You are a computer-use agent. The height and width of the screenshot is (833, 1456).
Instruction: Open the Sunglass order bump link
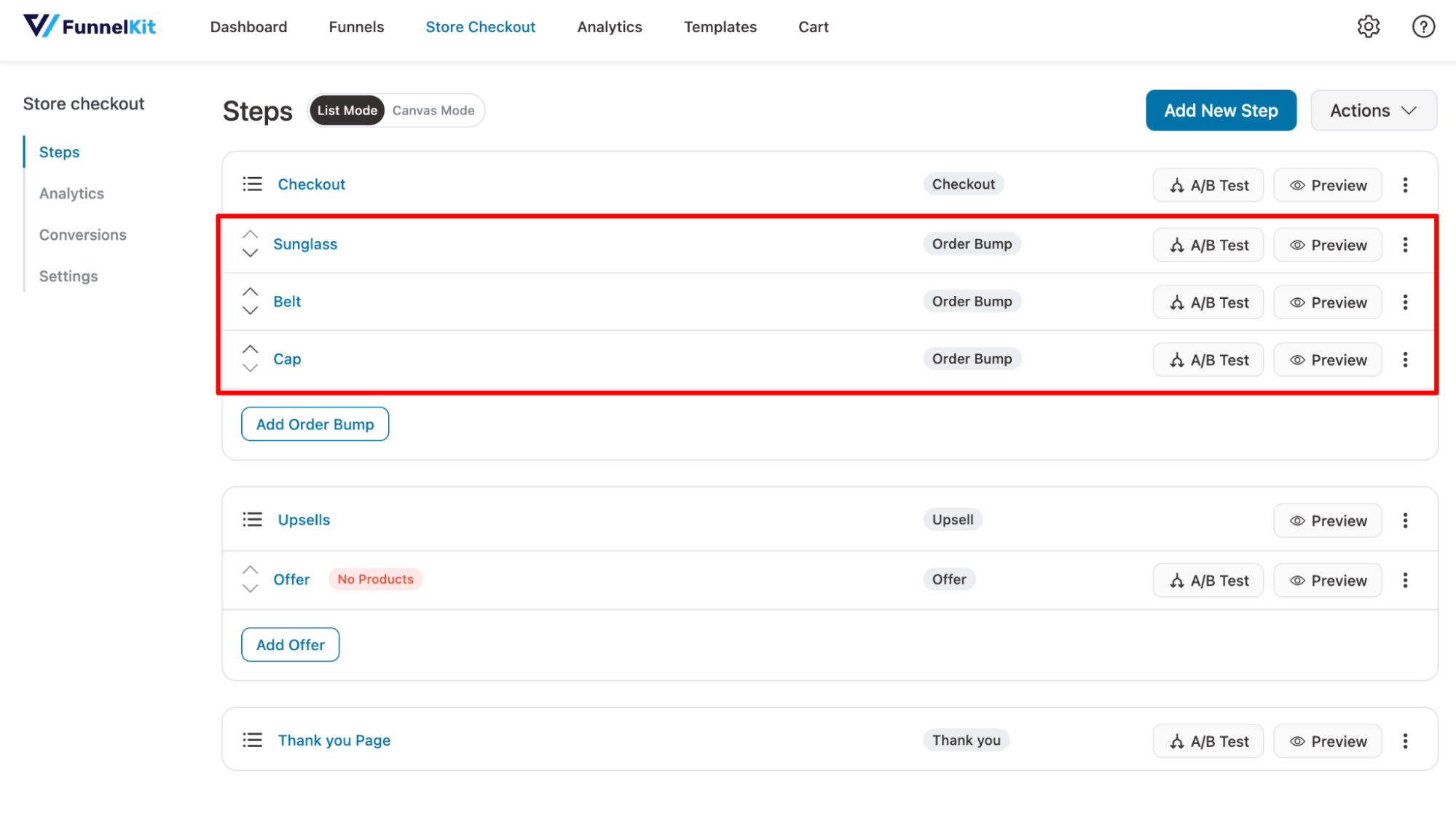tap(305, 244)
